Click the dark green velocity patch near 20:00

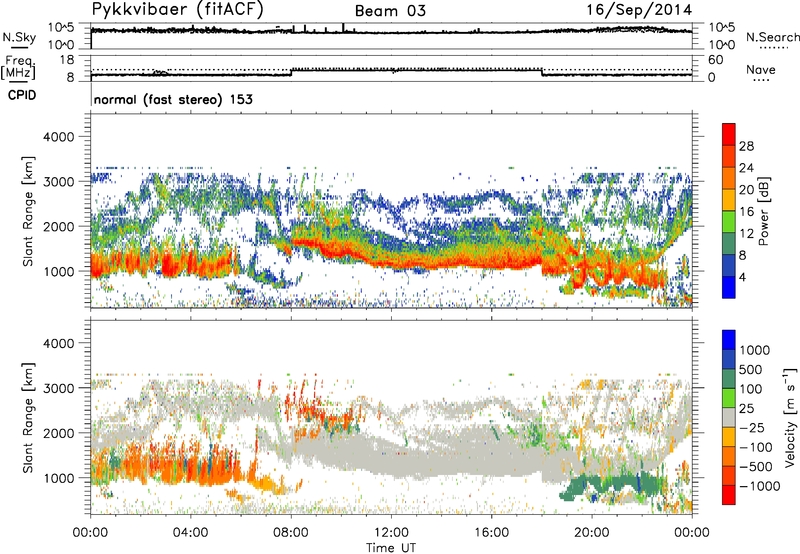615,484
